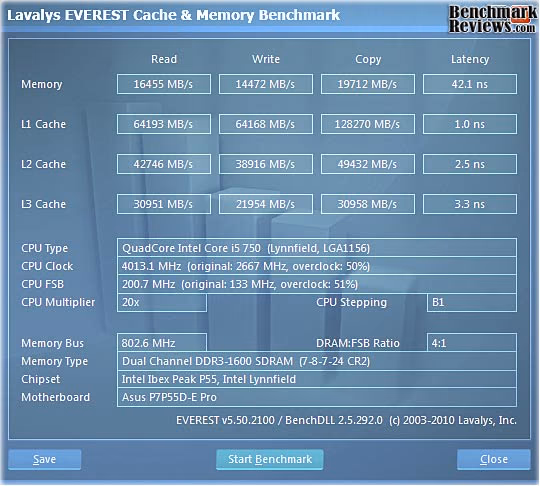Select L1 Cache latency 1.0 ns
The image size is (540, 486).
click(470, 124)
